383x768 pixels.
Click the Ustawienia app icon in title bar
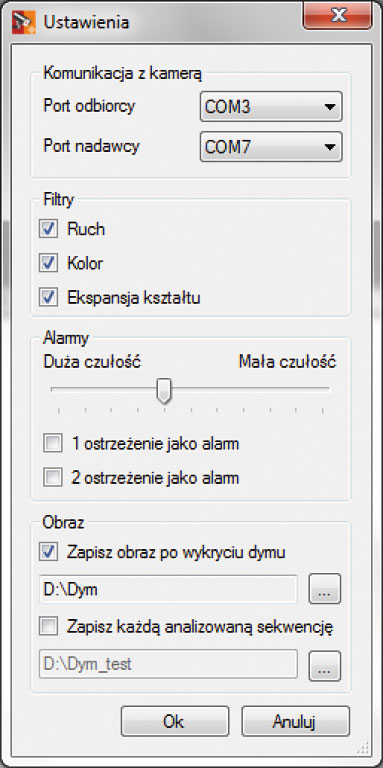tap(24, 22)
